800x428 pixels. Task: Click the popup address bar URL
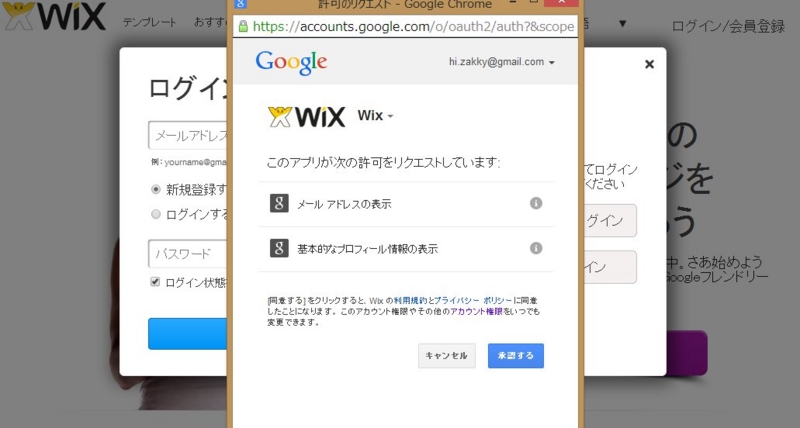pyautogui.click(x=413, y=27)
